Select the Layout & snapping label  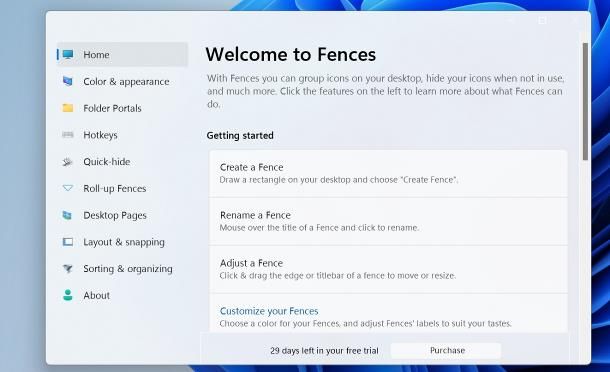tap(124, 242)
